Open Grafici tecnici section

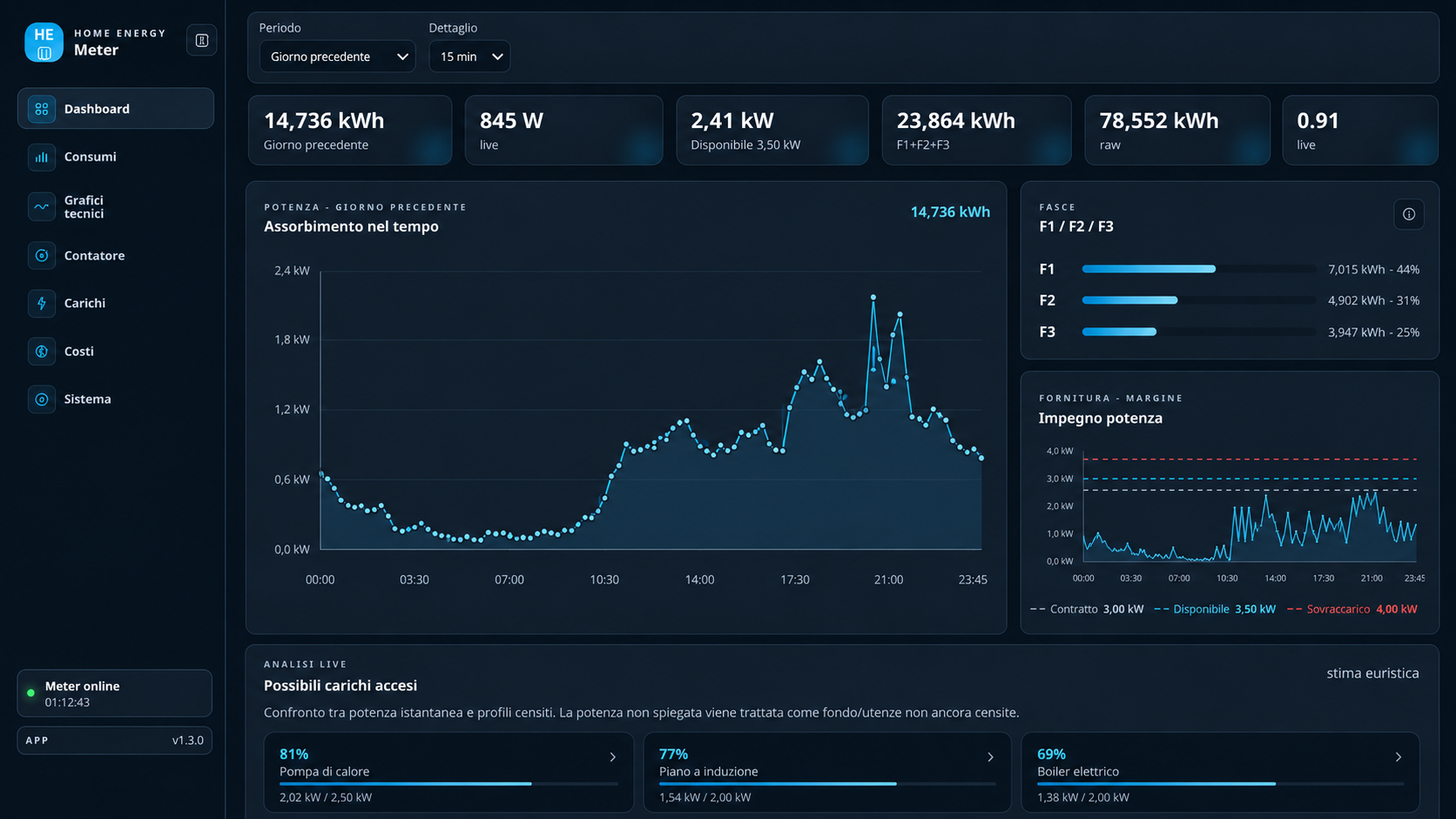click(x=115, y=206)
